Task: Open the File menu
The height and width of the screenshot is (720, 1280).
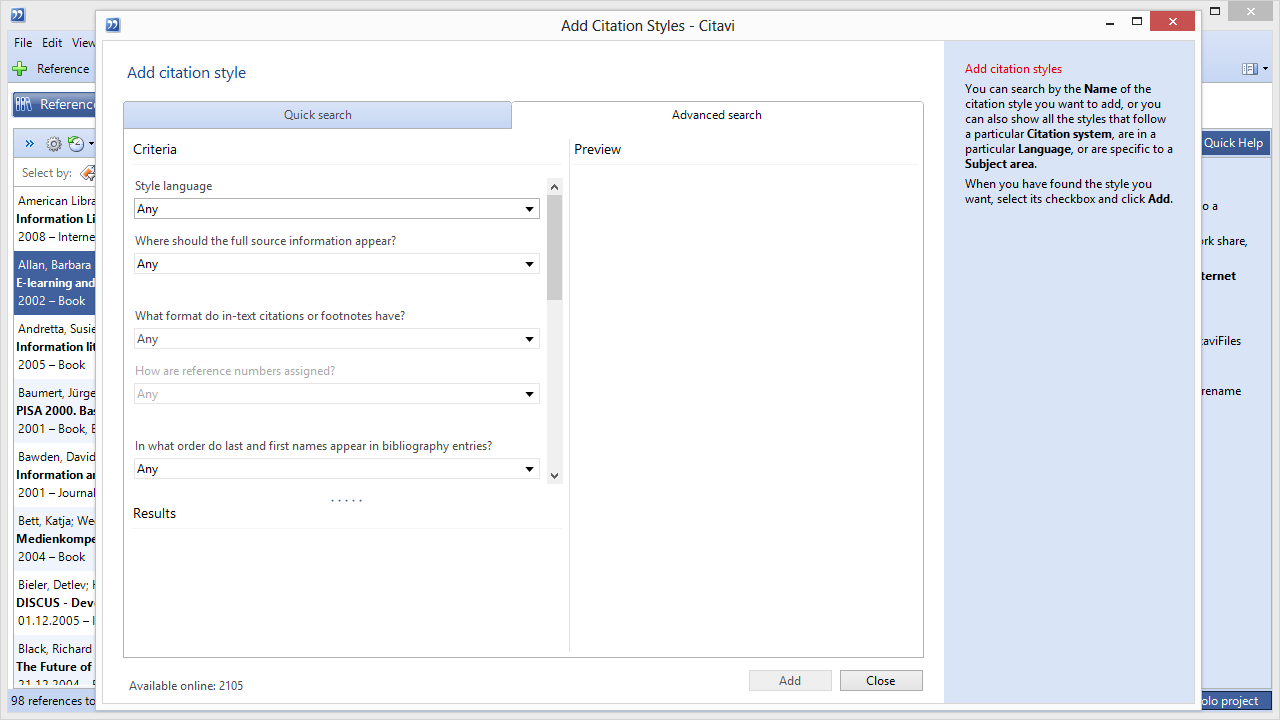Action: tap(21, 42)
